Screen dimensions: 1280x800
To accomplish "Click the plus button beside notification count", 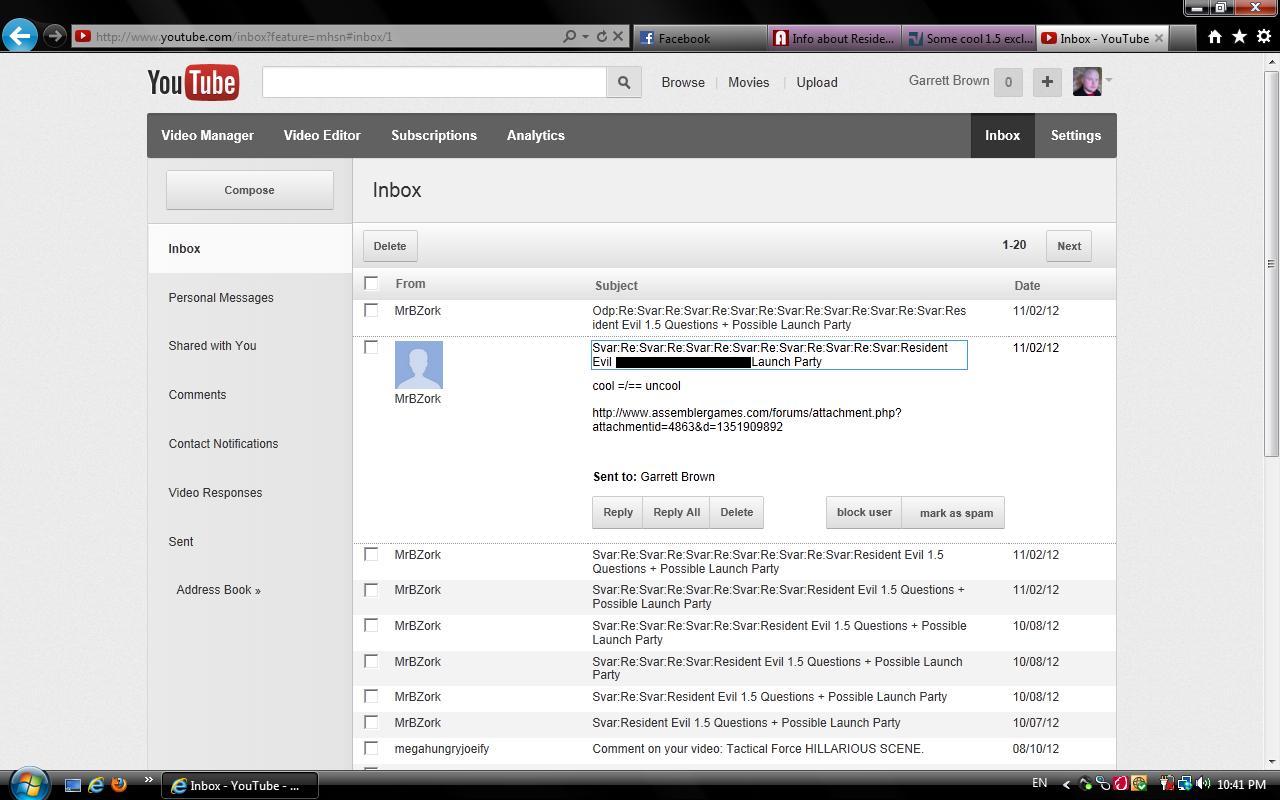I will (x=1047, y=82).
